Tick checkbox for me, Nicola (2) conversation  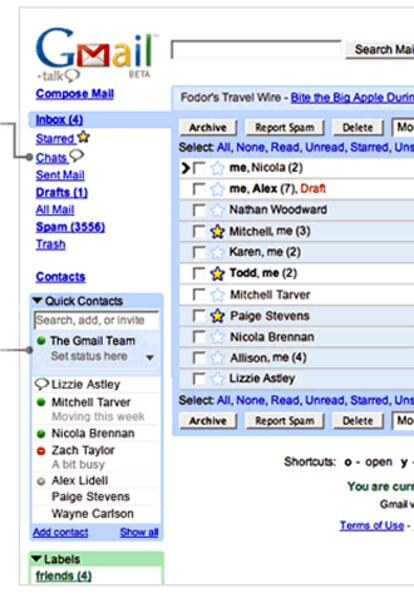pos(199,168)
